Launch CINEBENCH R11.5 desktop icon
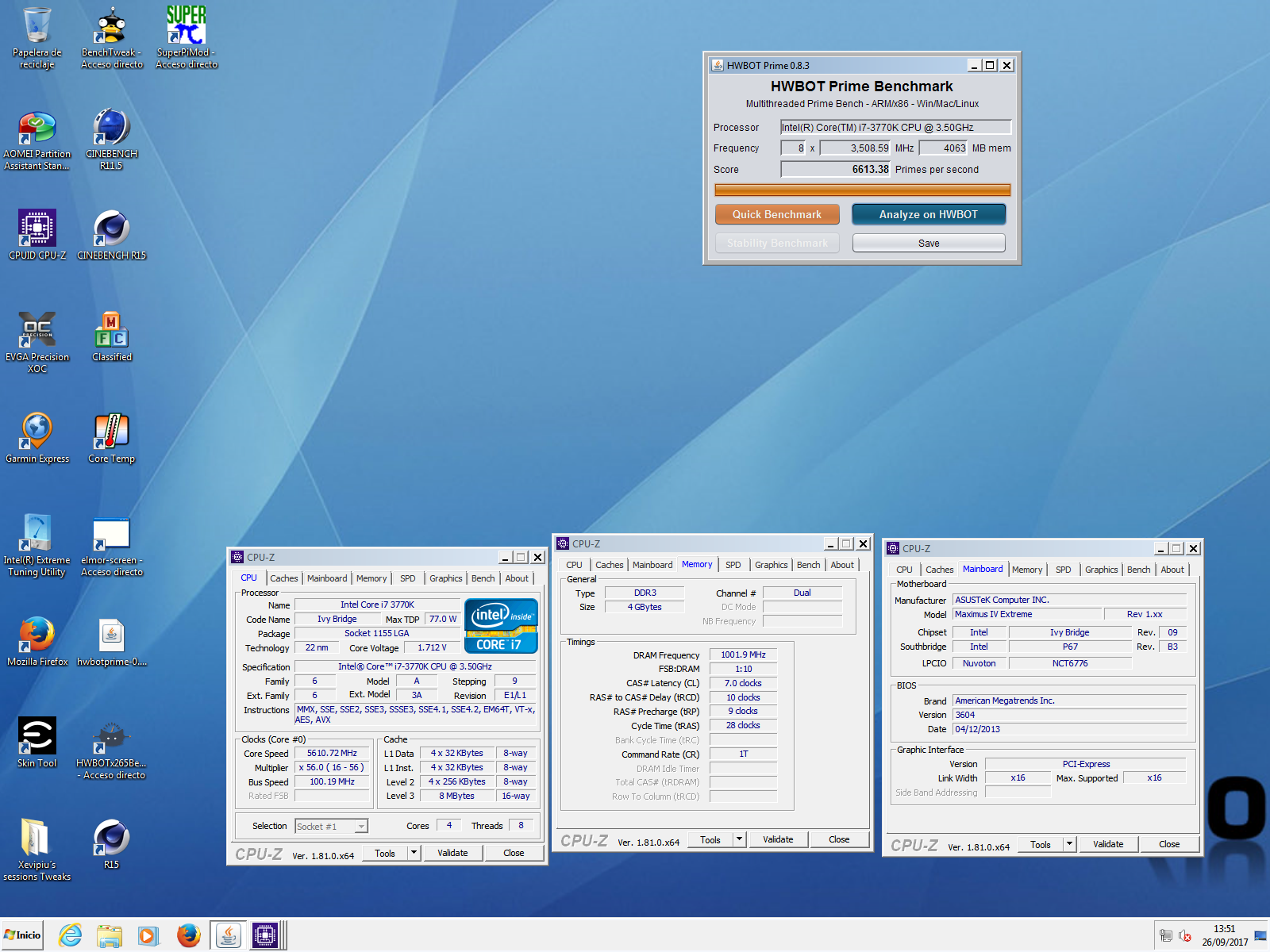 coord(111,140)
